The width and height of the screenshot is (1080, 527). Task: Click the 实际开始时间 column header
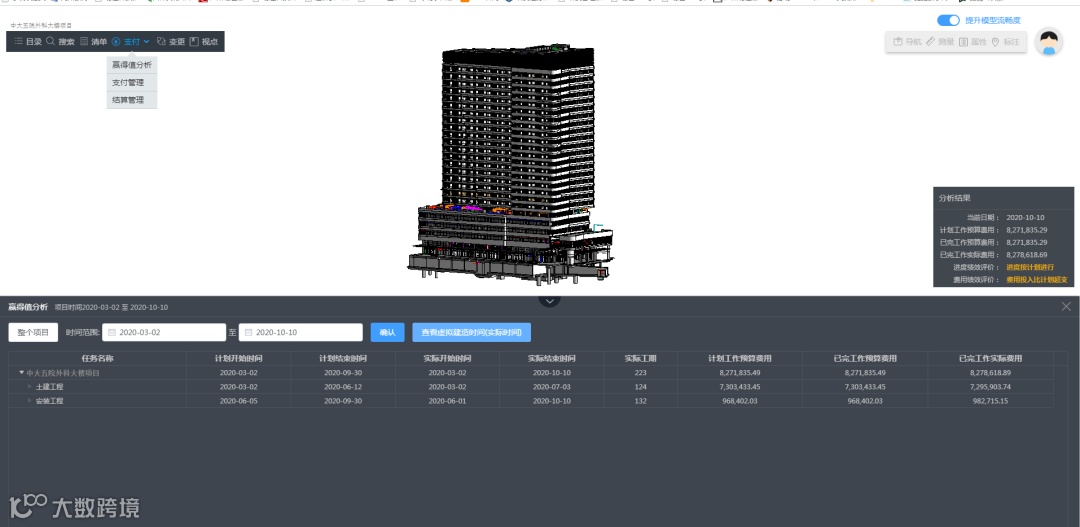tap(447, 358)
